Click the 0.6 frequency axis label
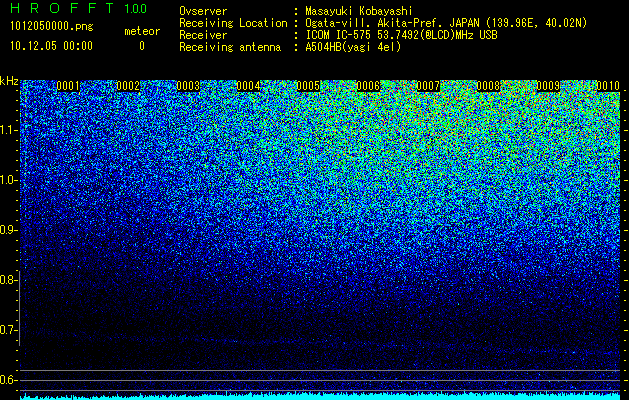629x400 pixels. 8,380
